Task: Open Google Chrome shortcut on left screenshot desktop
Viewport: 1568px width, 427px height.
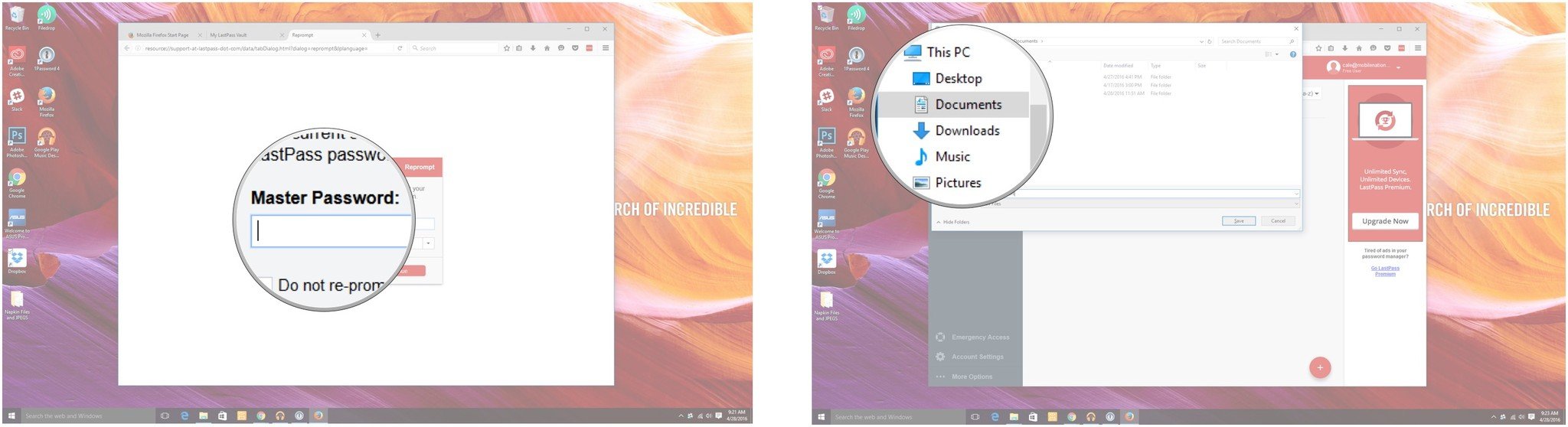Action: (17, 184)
